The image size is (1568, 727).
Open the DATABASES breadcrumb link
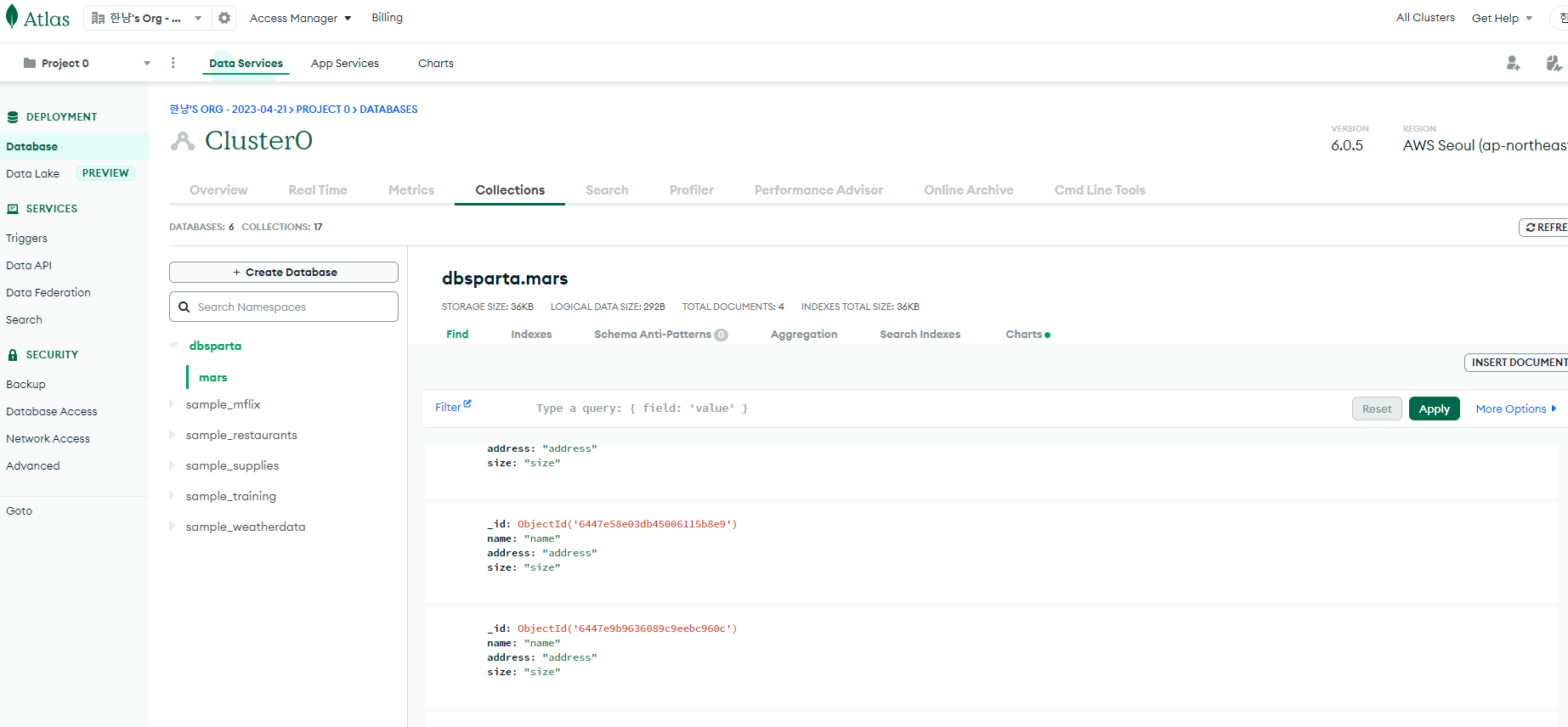click(388, 110)
